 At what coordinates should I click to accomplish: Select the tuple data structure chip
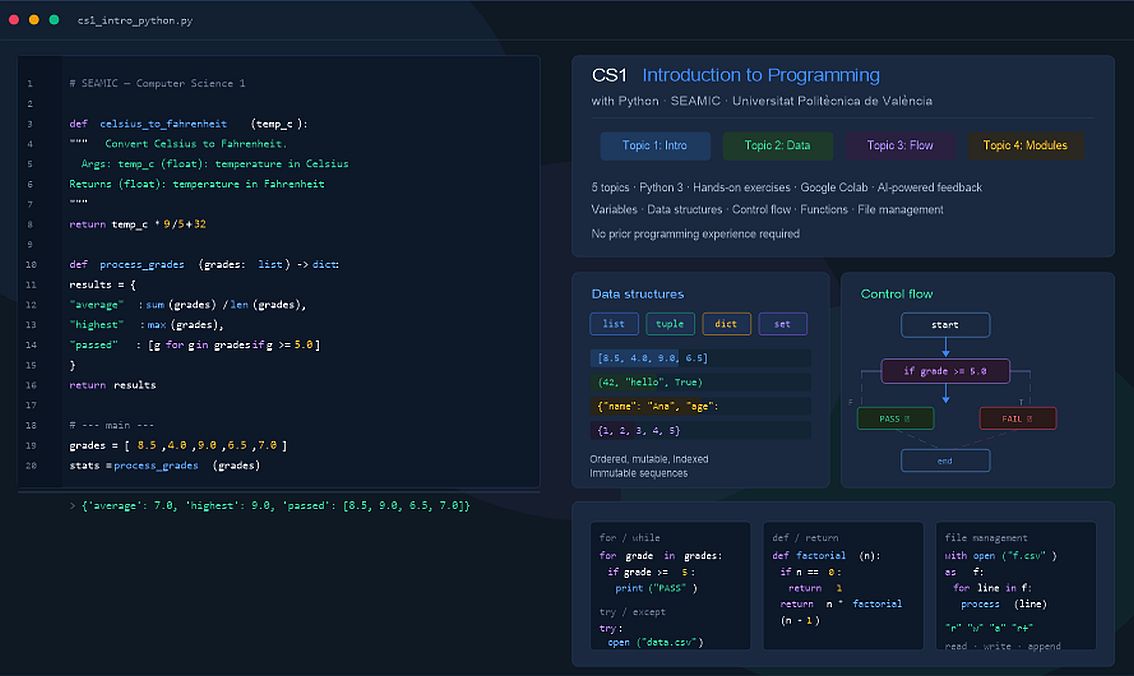[x=670, y=324]
